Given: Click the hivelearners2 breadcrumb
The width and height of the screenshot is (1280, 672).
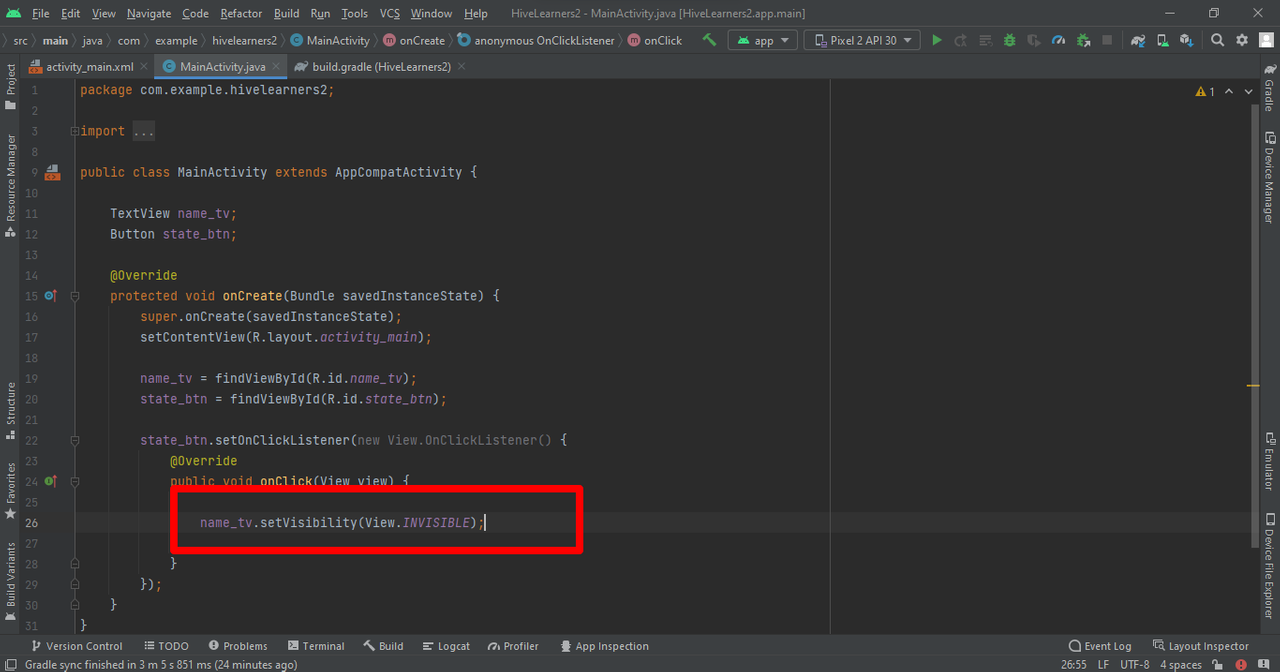Looking at the screenshot, I should [x=244, y=40].
